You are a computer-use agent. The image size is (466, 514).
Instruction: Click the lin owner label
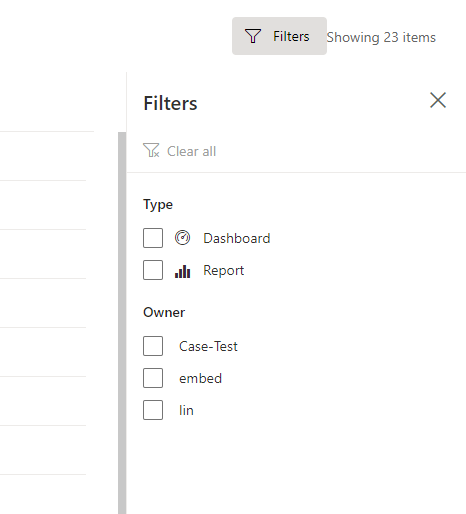[186, 410]
